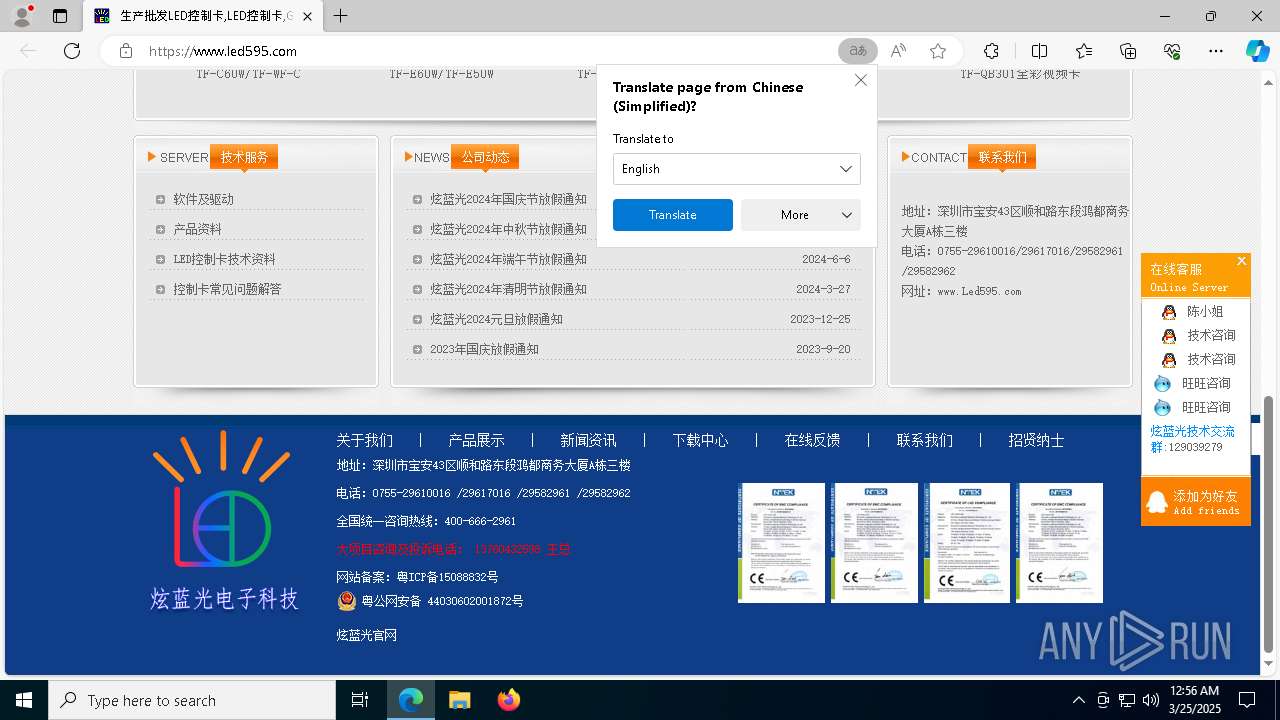
Task: Open File Explorer from the taskbar
Action: 459,700
